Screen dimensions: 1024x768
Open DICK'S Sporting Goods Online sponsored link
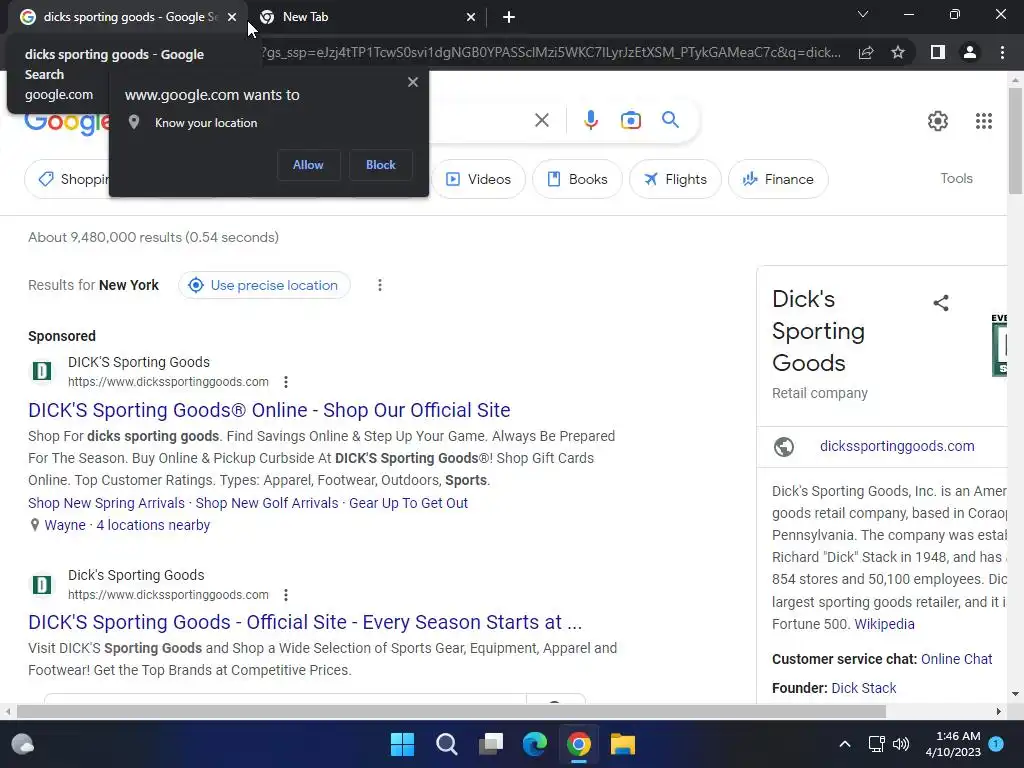point(269,410)
